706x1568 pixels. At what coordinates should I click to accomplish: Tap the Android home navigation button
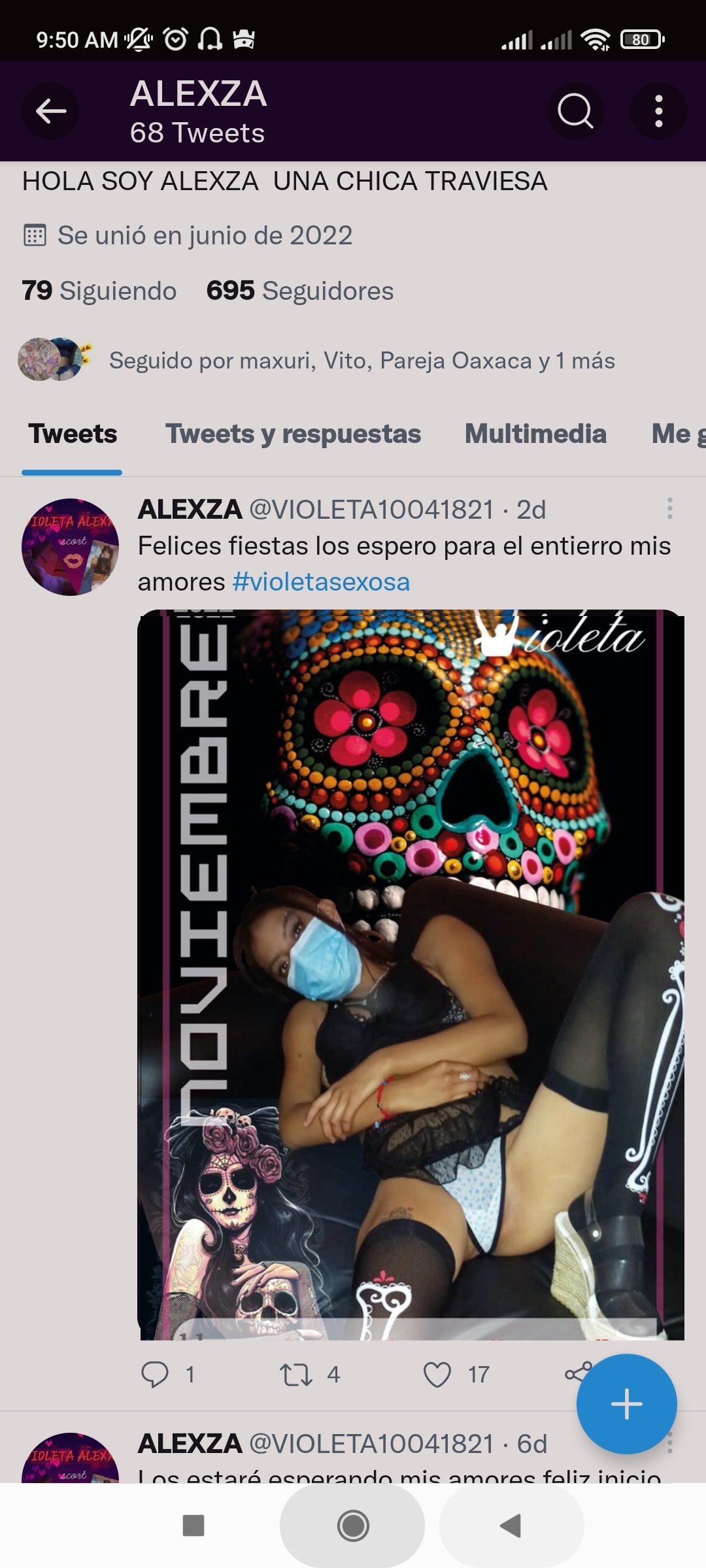[353, 1526]
